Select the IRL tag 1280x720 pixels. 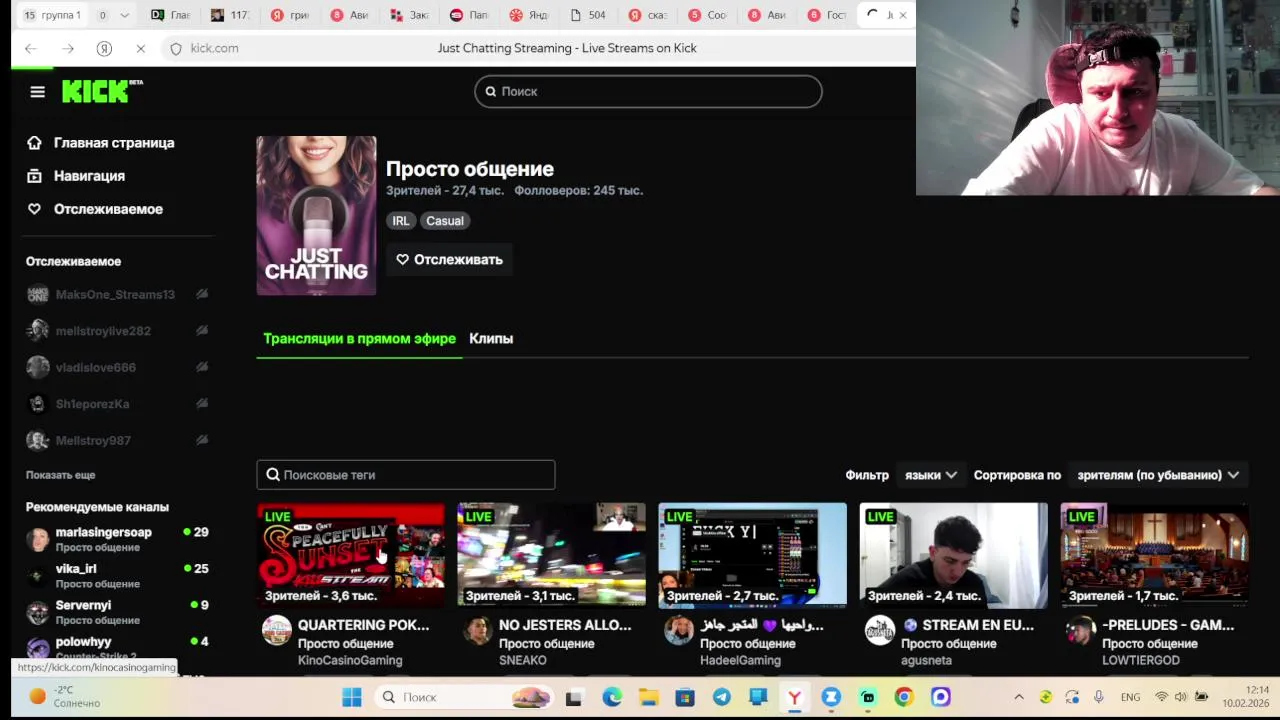pos(400,221)
